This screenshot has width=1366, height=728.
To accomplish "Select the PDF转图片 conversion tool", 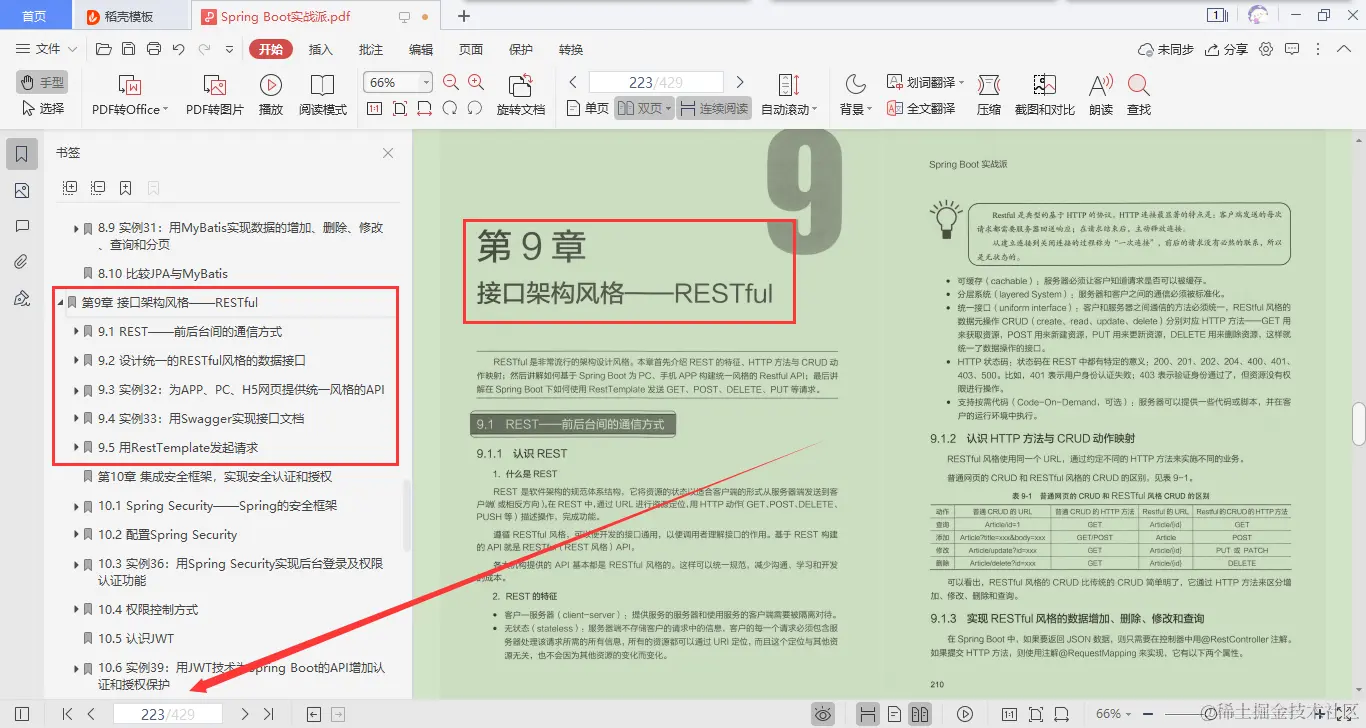I will (x=213, y=95).
